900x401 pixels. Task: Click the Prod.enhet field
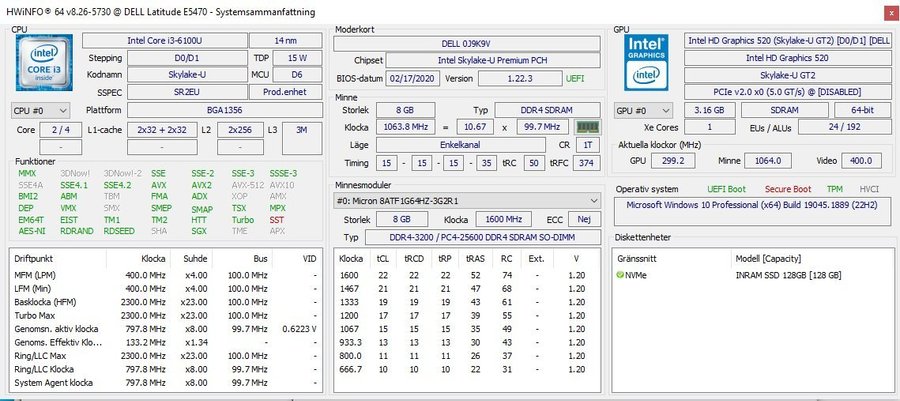tap(285, 92)
